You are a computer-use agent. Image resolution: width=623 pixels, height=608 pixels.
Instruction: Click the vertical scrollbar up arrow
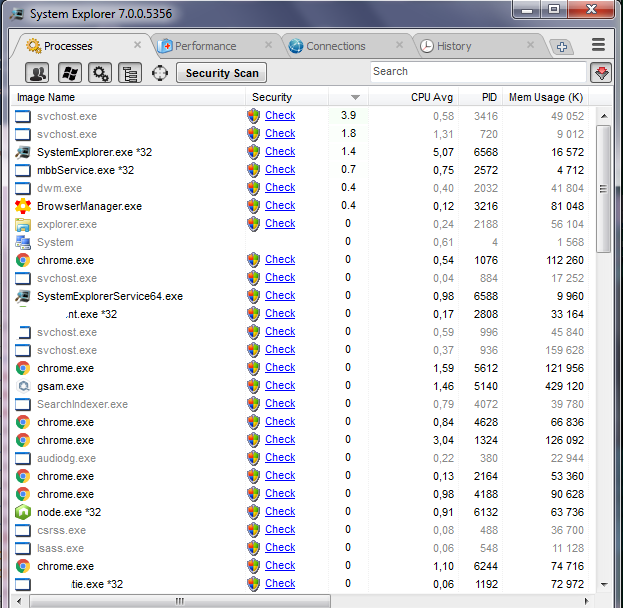pos(604,116)
